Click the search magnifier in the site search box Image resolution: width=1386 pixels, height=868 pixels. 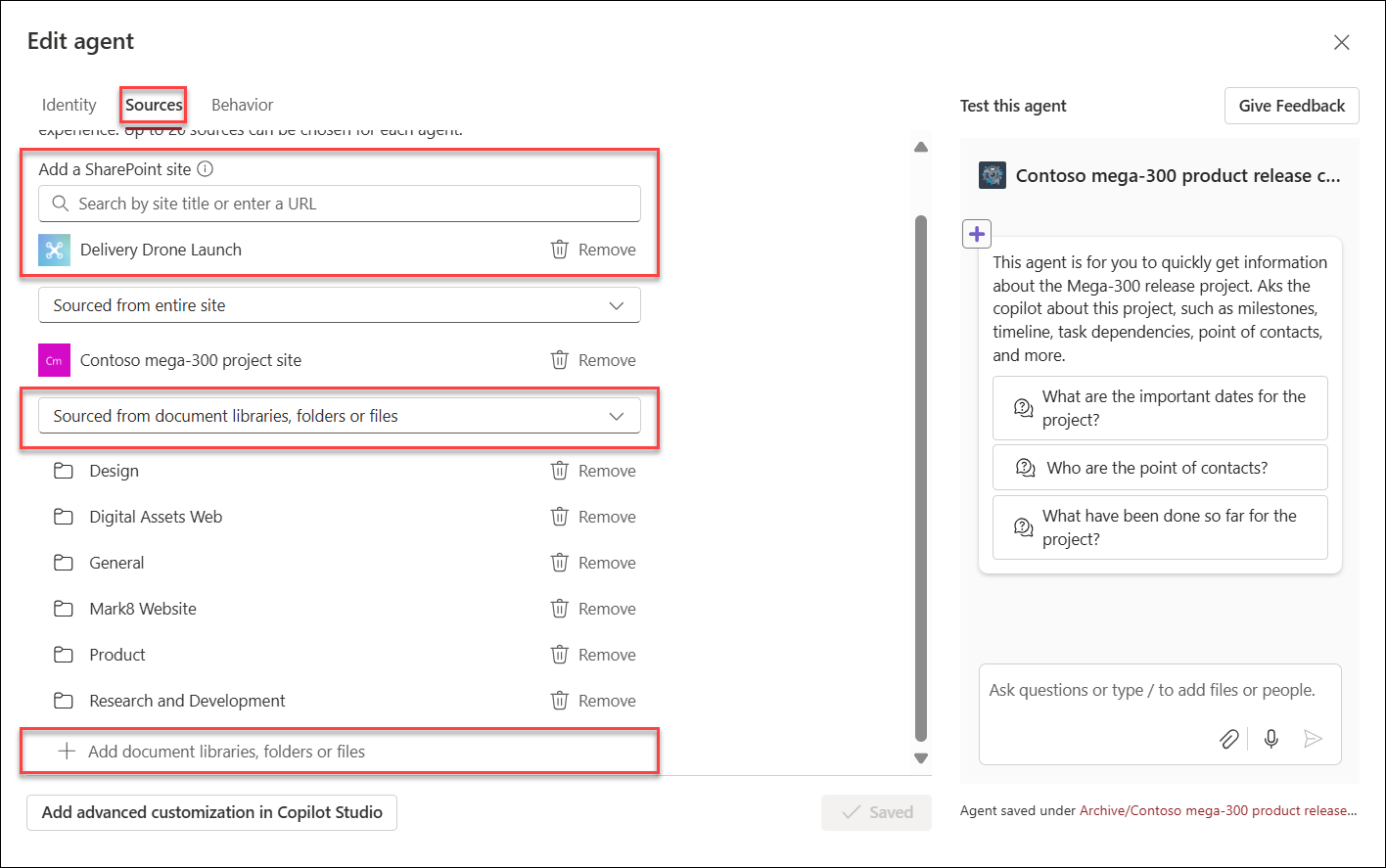(60, 203)
